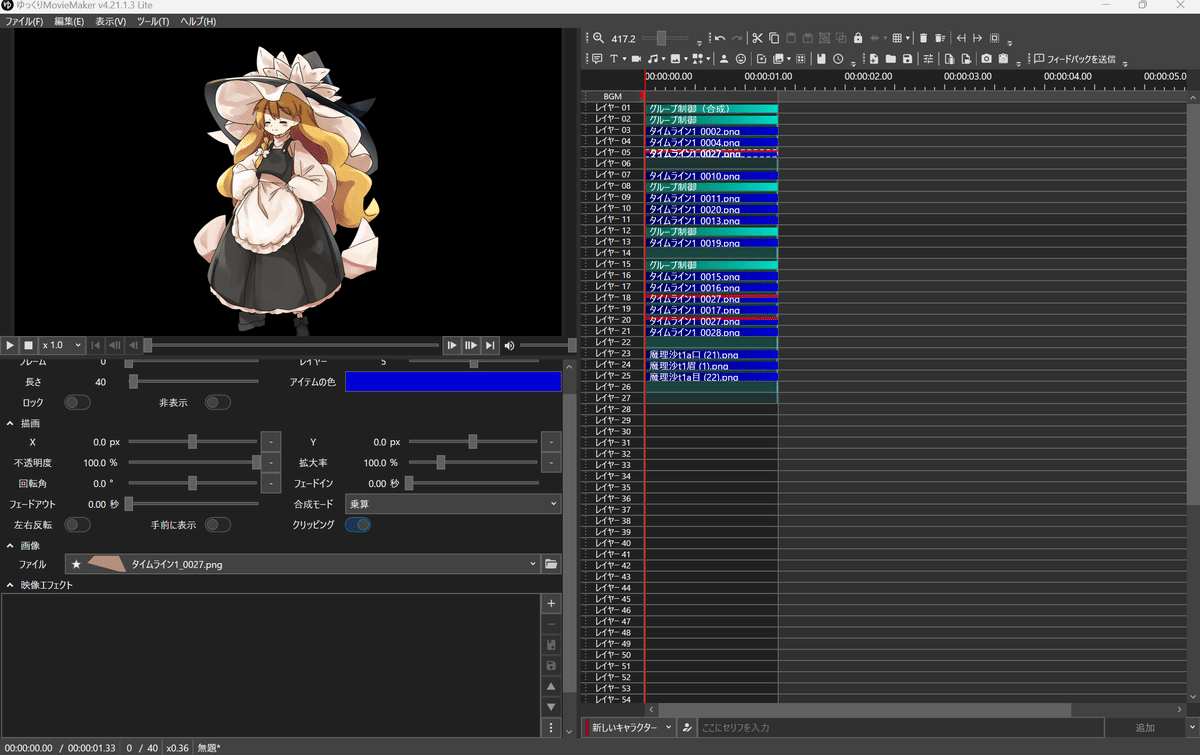Add a video item with camera icon

pyautogui.click(x=636, y=59)
